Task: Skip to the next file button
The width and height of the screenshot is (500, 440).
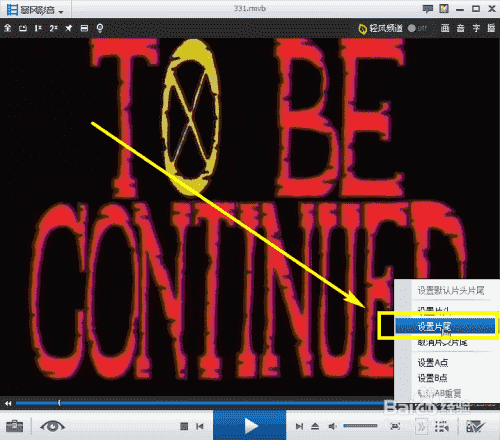Action: point(299,426)
